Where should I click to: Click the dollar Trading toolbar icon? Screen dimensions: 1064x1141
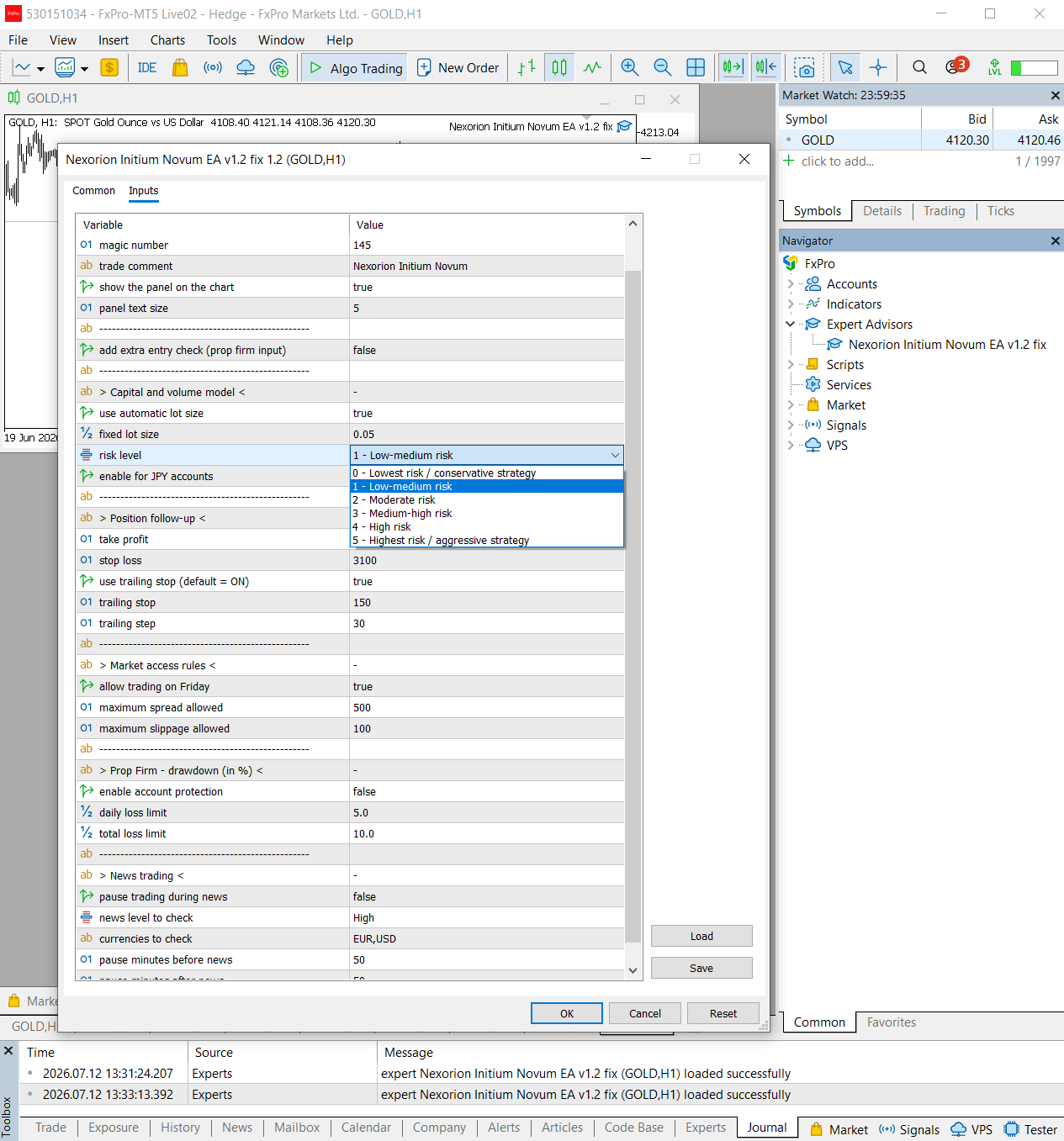(x=109, y=68)
